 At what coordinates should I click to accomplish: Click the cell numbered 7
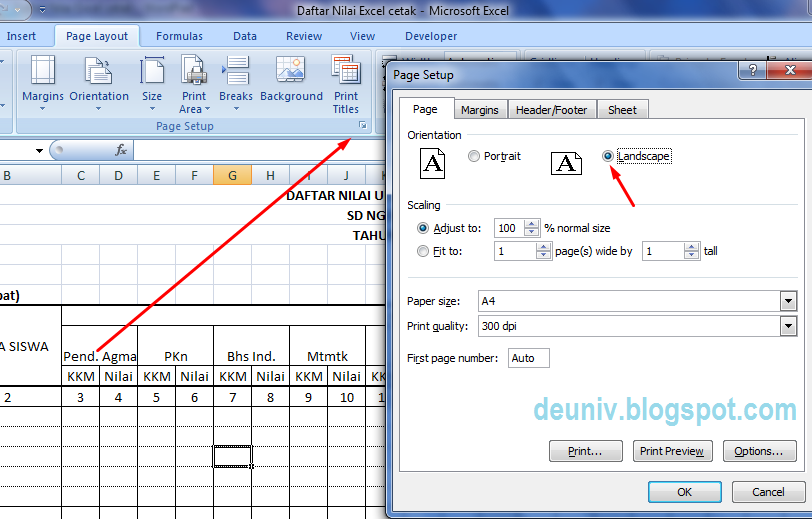(233, 397)
